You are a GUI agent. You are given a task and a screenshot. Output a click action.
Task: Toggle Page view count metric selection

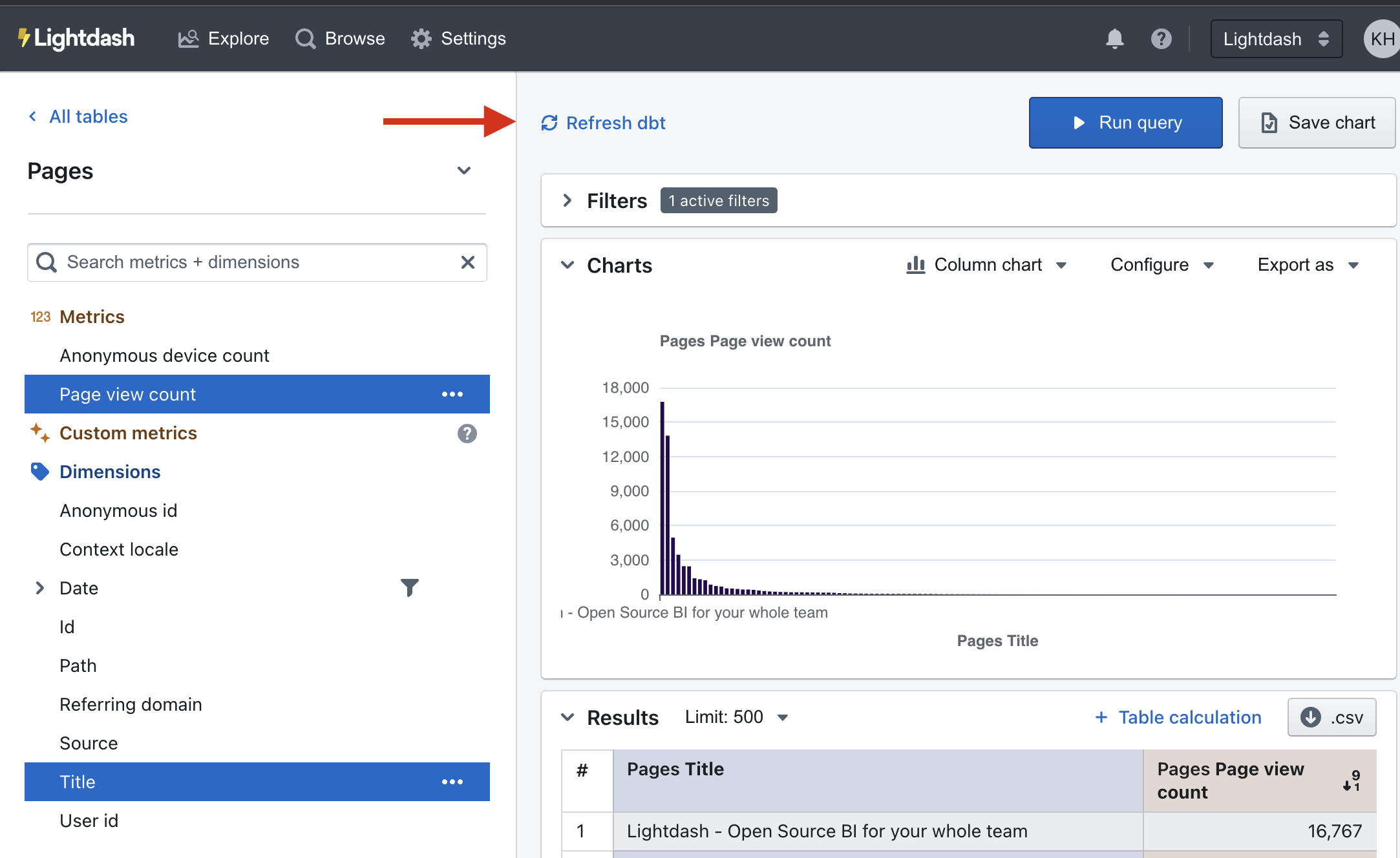[128, 394]
